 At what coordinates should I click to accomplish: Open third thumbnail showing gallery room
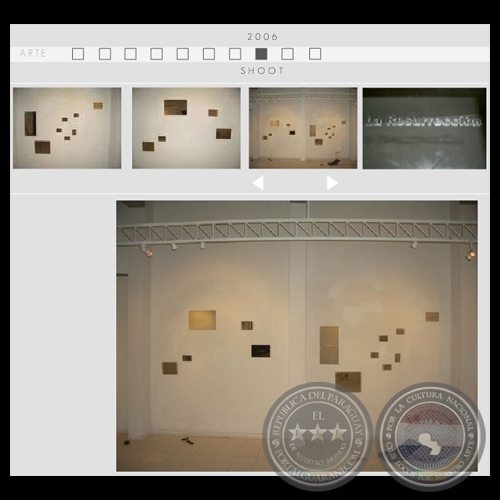pos(303,128)
